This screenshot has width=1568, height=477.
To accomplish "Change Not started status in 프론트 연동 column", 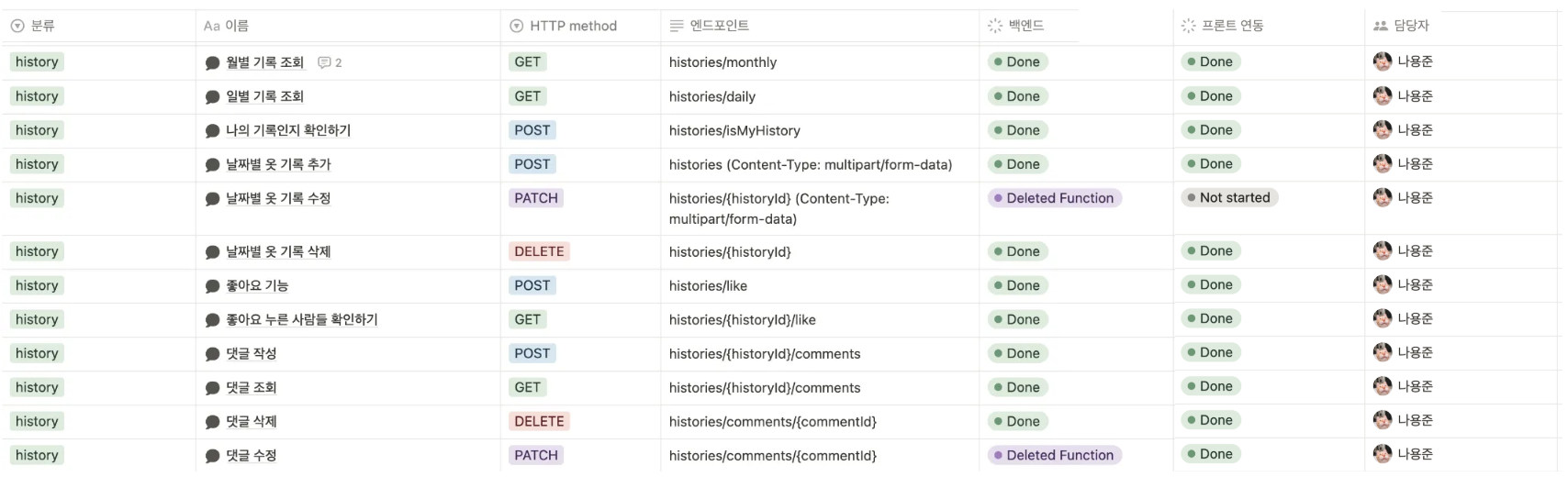I will click(1229, 197).
